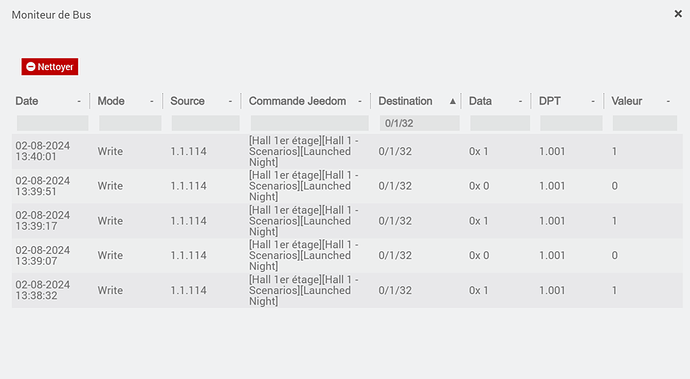Focus the Data filter field
Image resolution: width=690 pixels, height=379 pixels.
point(500,123)
